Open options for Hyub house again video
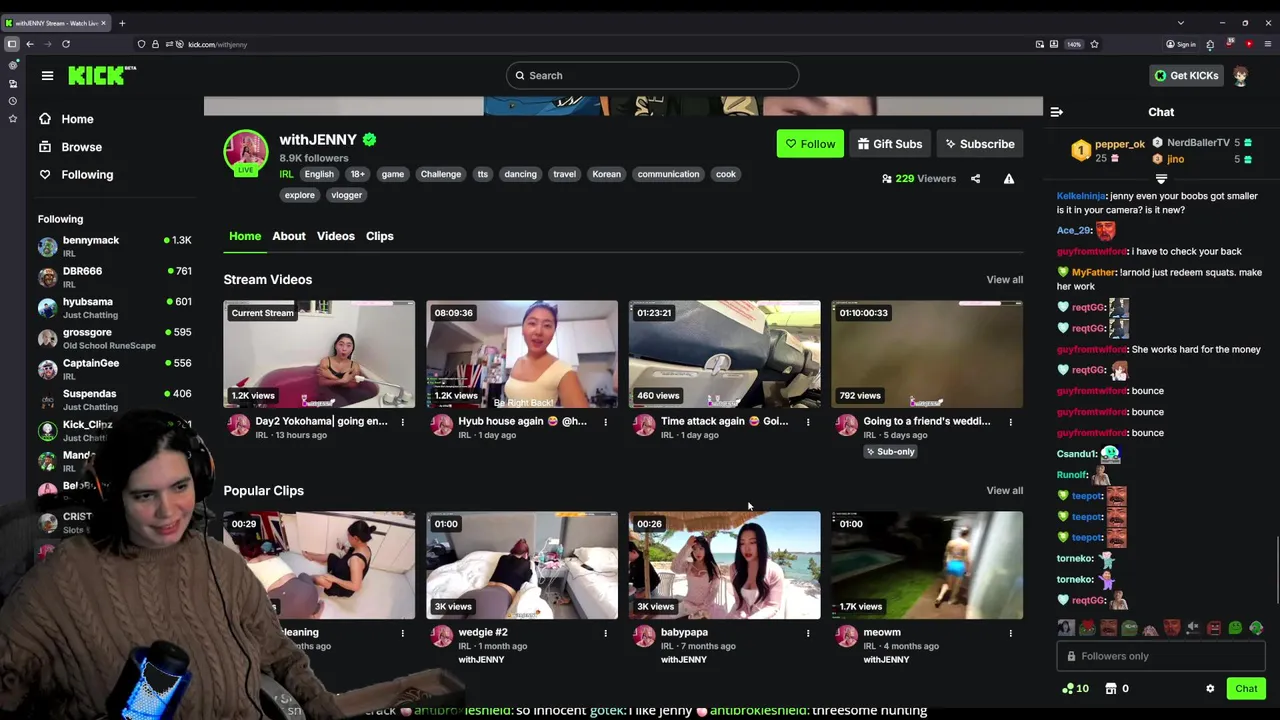Screen dimensions: 1280x720 click(x=605, y=422)
